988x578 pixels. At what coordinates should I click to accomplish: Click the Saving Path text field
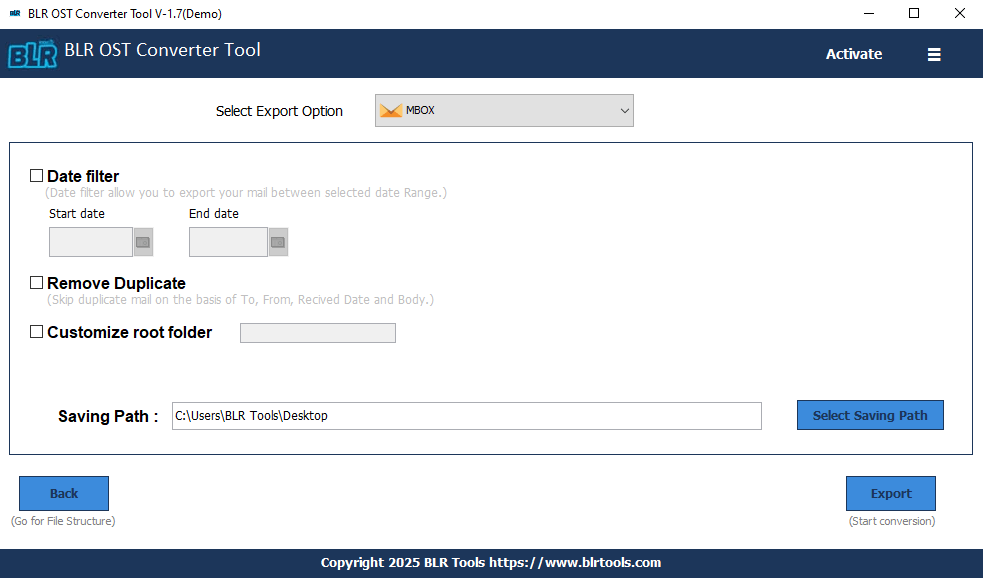466,416
